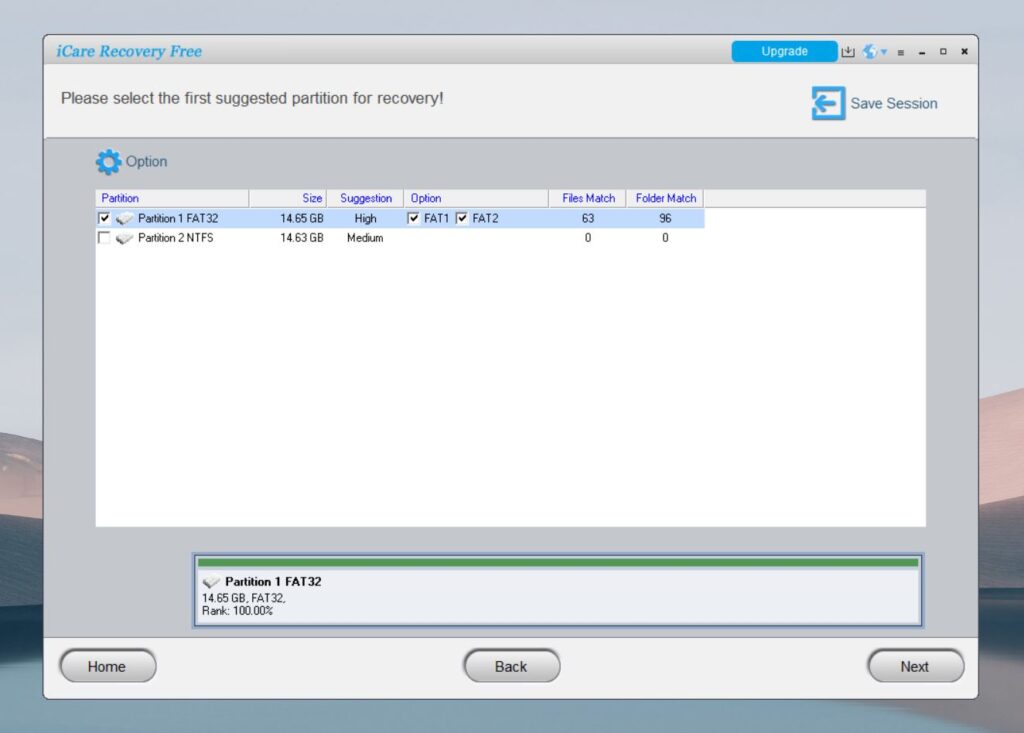Sort by the Size column header
Viewport: 1024px width, 733px height.
tap(288, 198)
